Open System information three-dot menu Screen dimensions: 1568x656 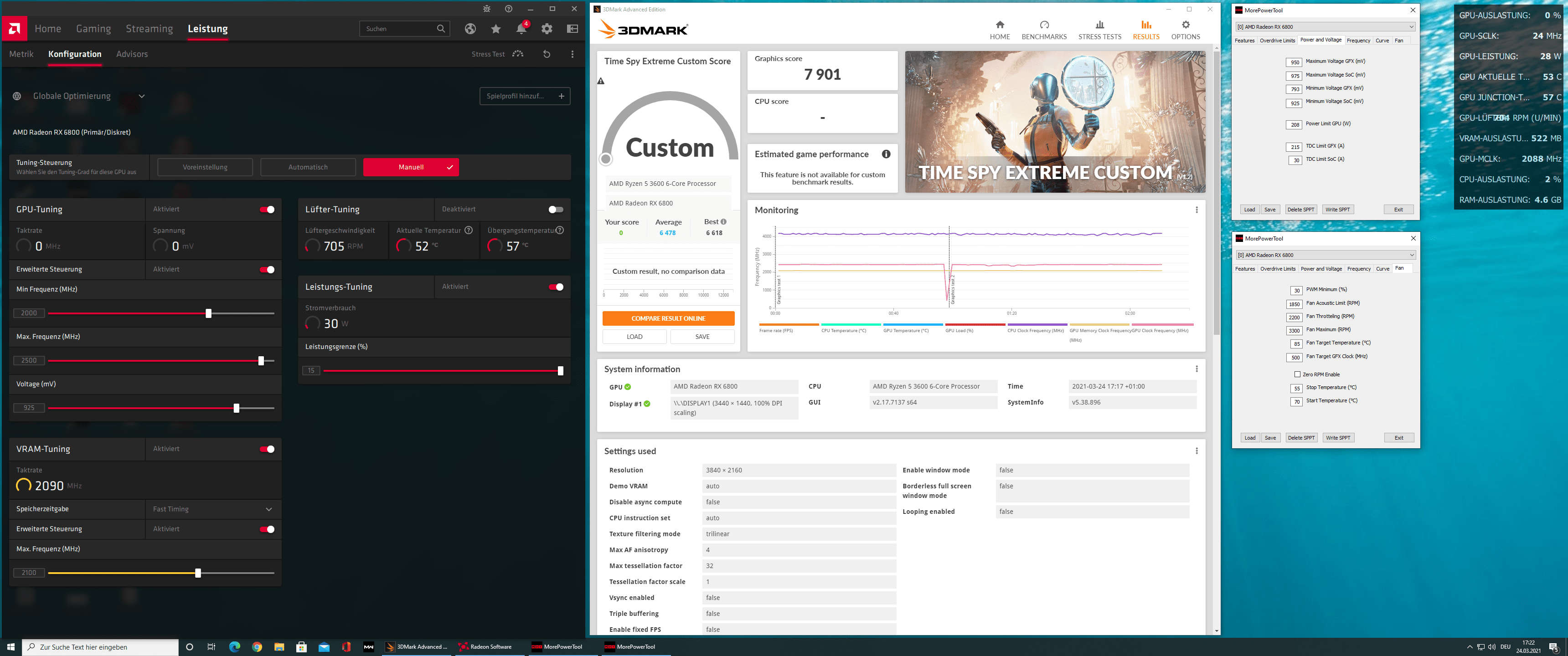1196,369
